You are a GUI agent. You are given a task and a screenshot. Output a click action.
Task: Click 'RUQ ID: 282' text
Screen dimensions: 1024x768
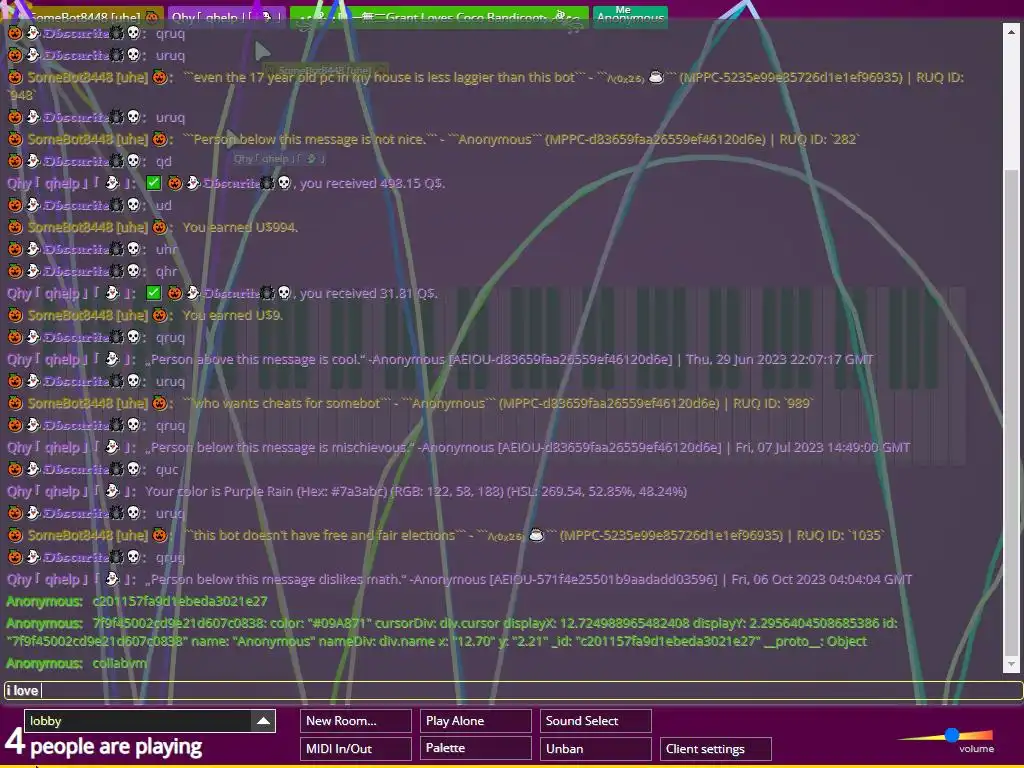click(x=819, y=139)
